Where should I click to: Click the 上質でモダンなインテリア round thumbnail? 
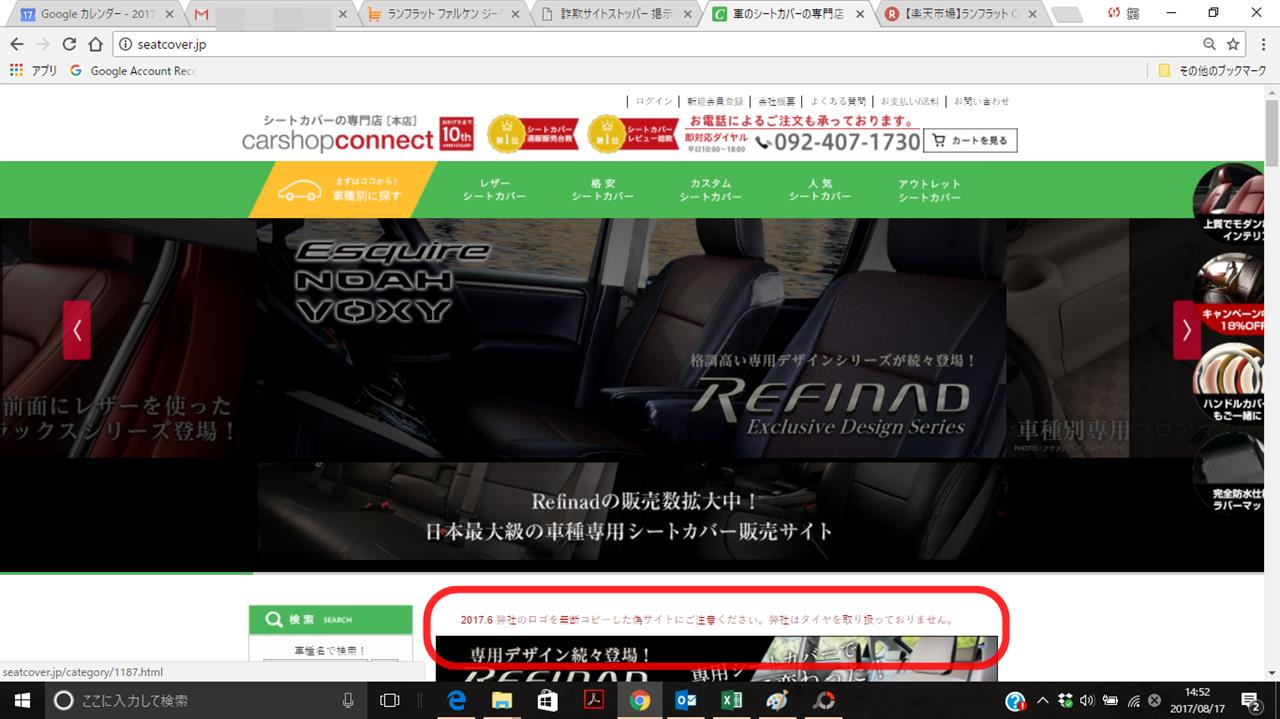tap(1230, 205)
